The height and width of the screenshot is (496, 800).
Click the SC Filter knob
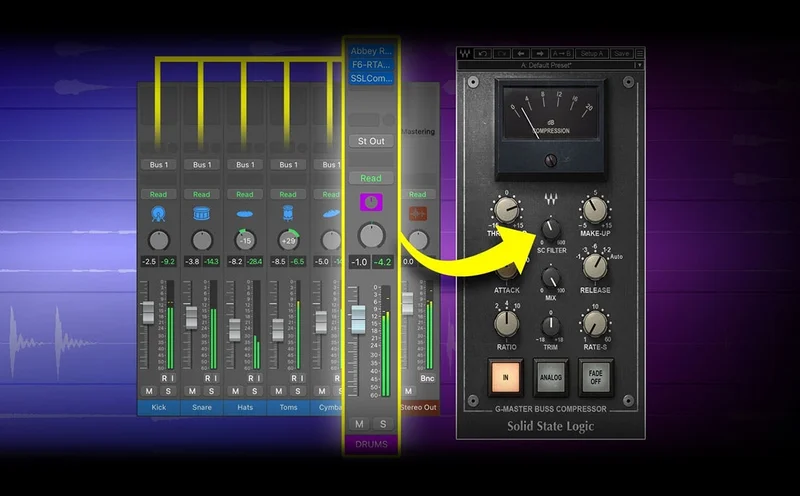pyautogui.click(x=551, y=229)
